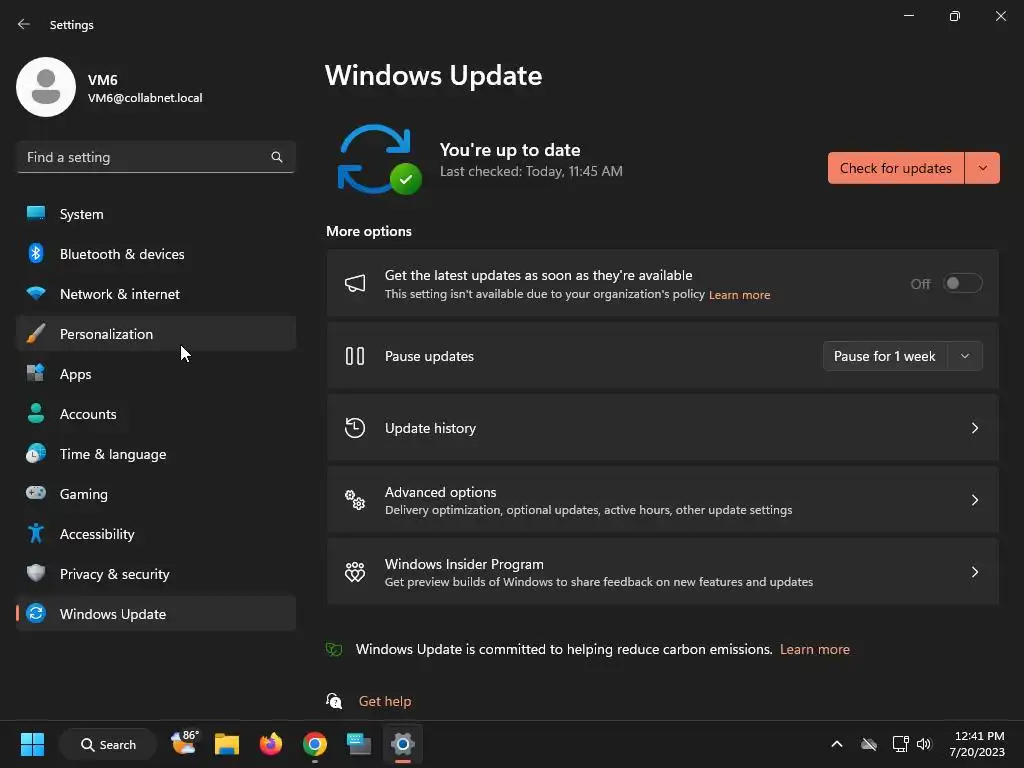Open the Check for updates dropdown arrow
Viewport: 1024px width, 768px height.
[x=983, y=168]
